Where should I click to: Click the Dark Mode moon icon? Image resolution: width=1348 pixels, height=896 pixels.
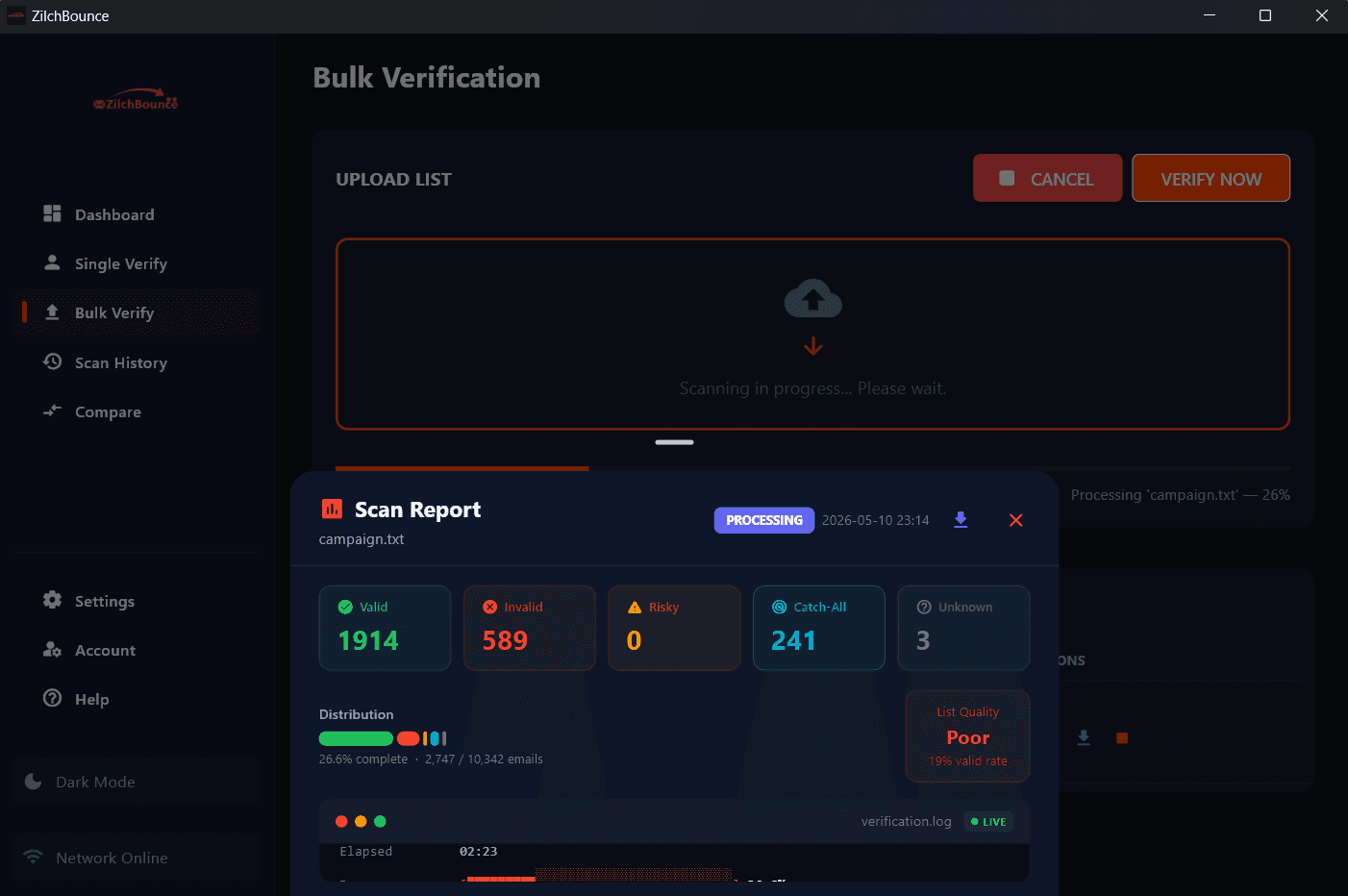[x=34, y=782]
